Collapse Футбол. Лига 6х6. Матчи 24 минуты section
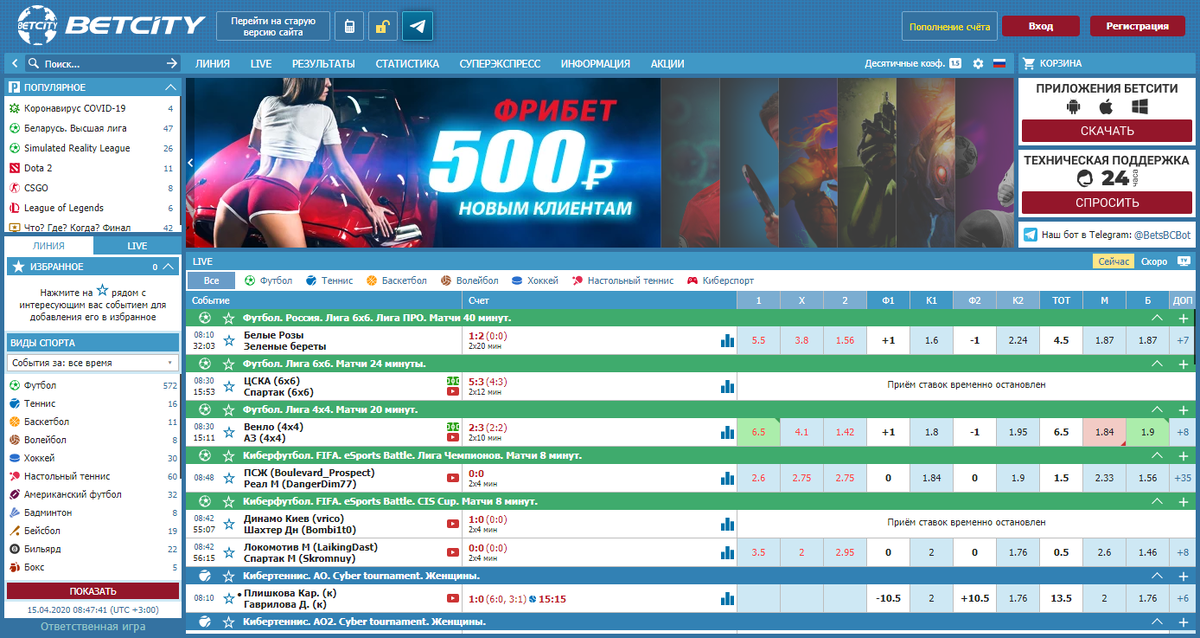1200x638 pixels. (1157, 364)
